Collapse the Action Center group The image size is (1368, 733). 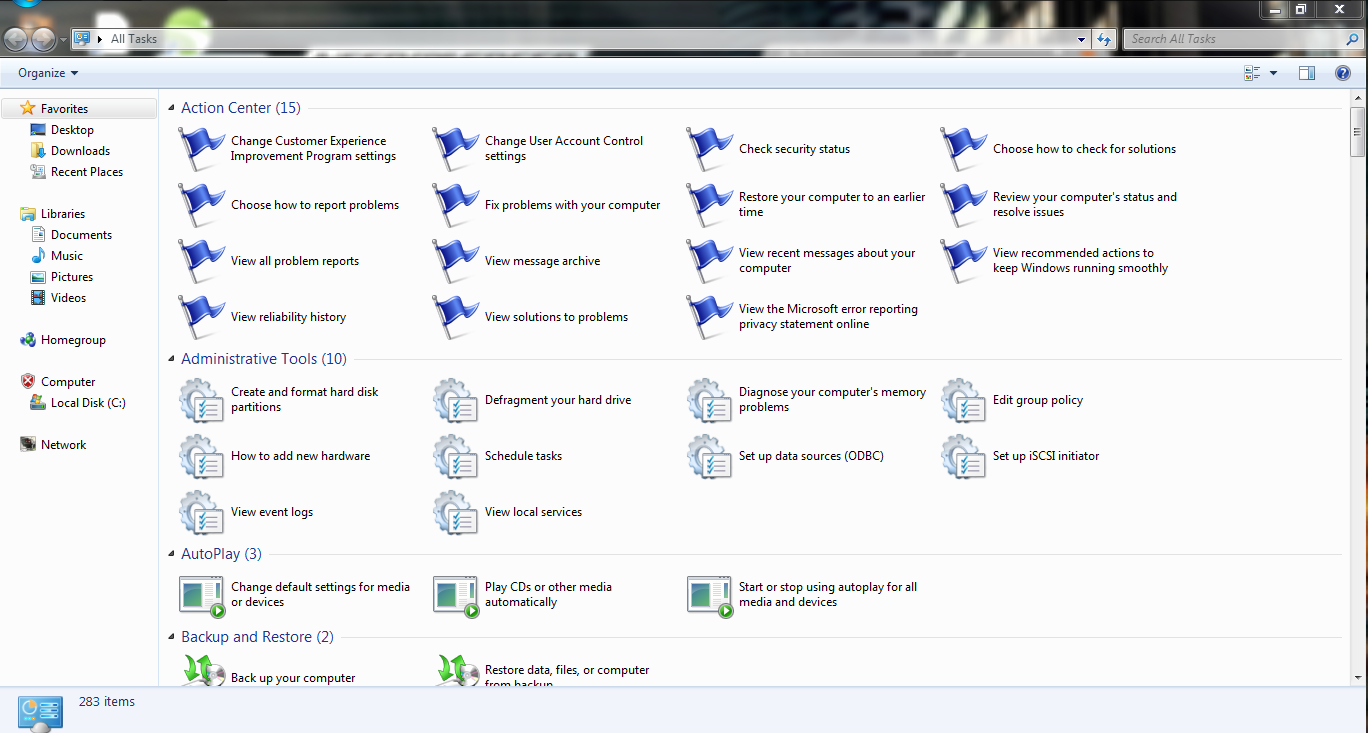coord(172,108)
